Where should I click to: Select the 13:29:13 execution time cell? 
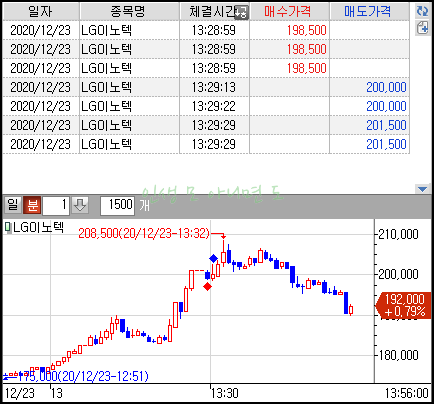coord(214,87)
